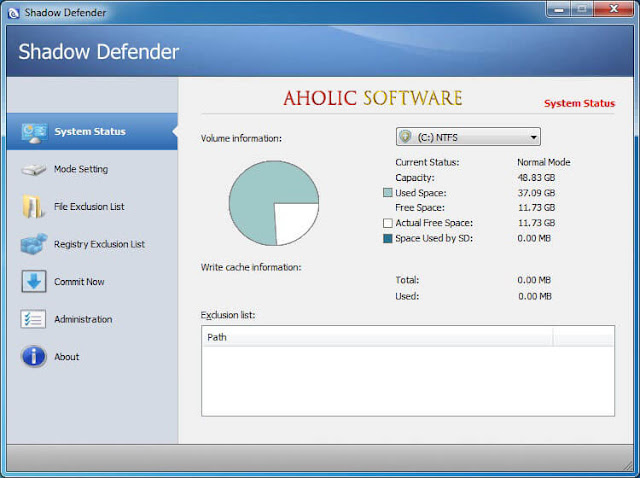Click the Free Space 11.73 GB value

(536, 208)
